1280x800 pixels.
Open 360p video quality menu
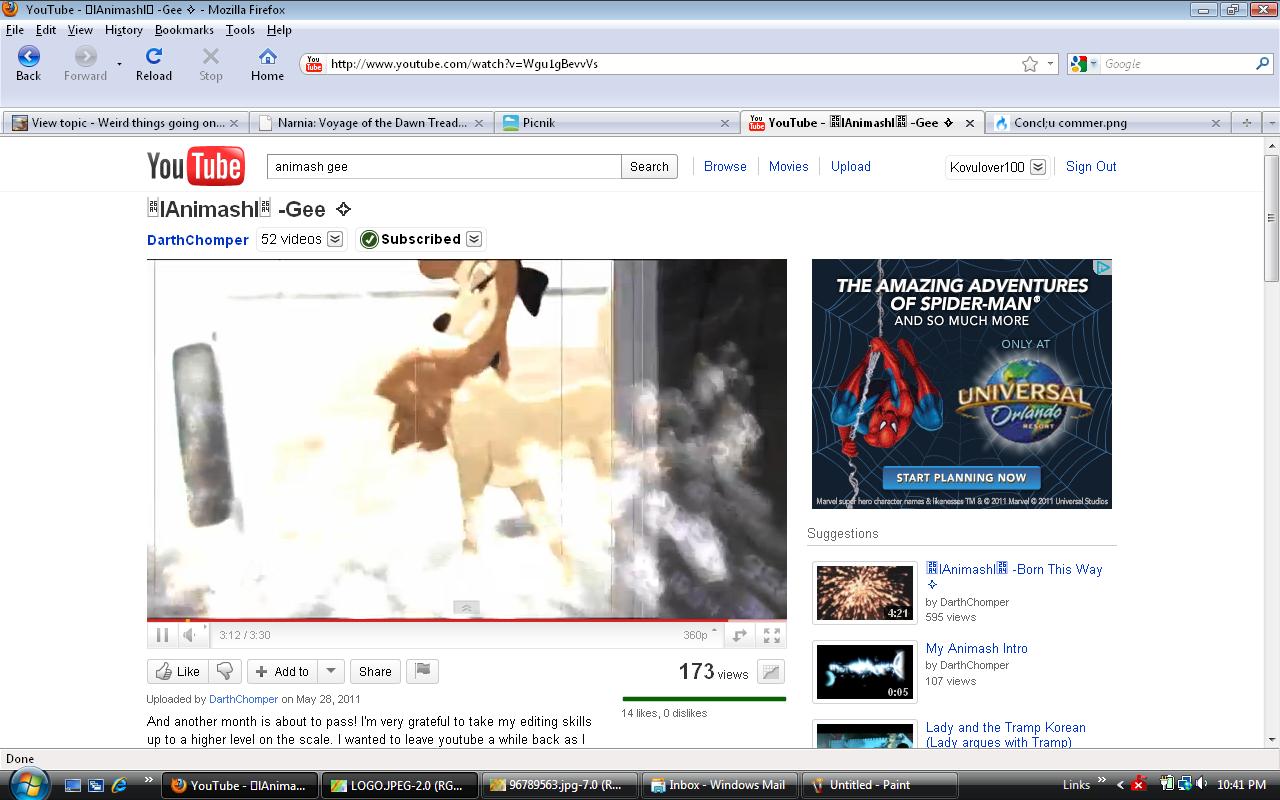pos(699,635)
